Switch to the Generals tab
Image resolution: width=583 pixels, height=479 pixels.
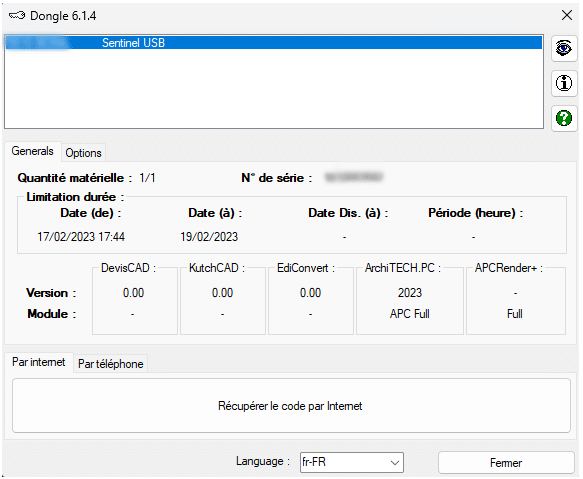pos(32,151)
